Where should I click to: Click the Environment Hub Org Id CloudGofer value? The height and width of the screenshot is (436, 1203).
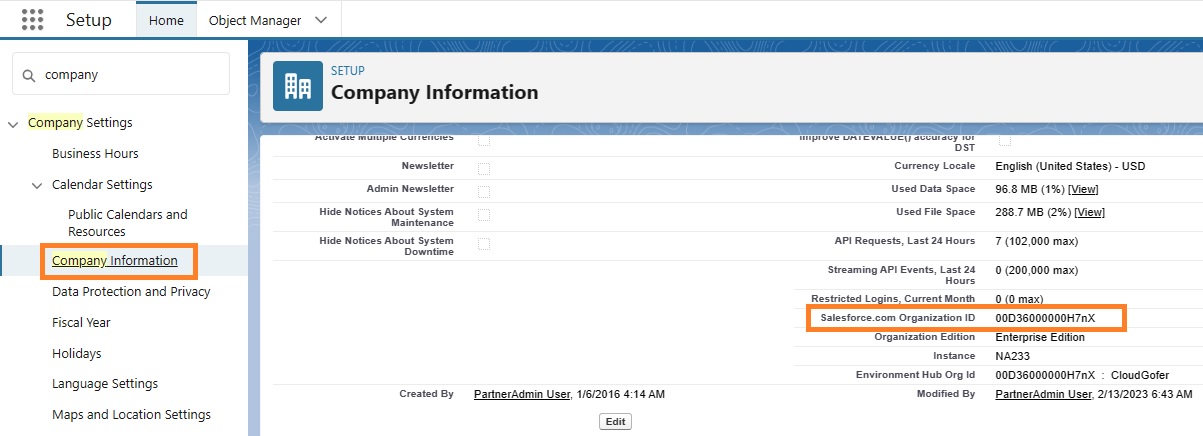(x=1082, y=375)
